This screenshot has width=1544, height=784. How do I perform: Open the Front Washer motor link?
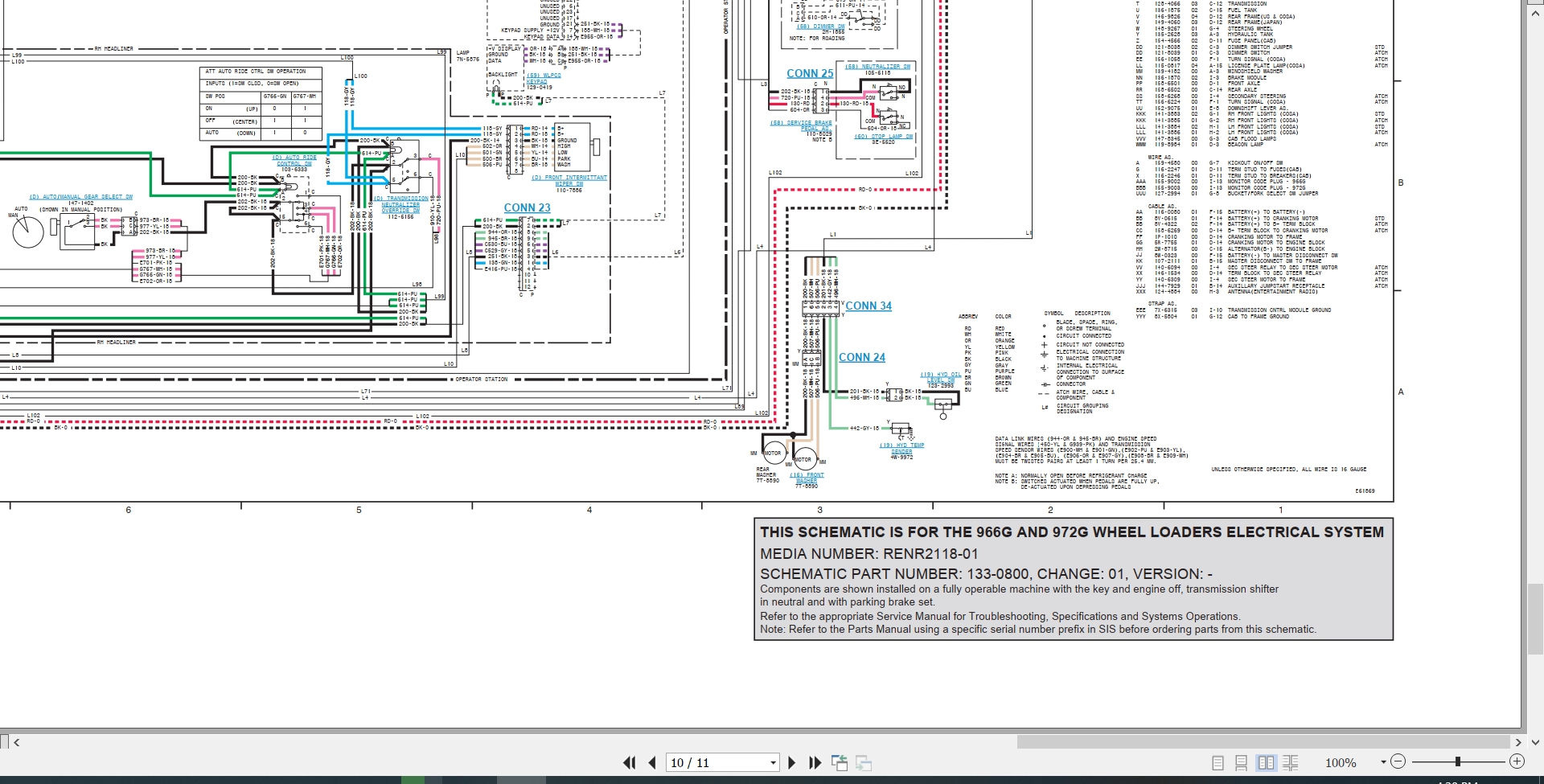tap(807, 478)
